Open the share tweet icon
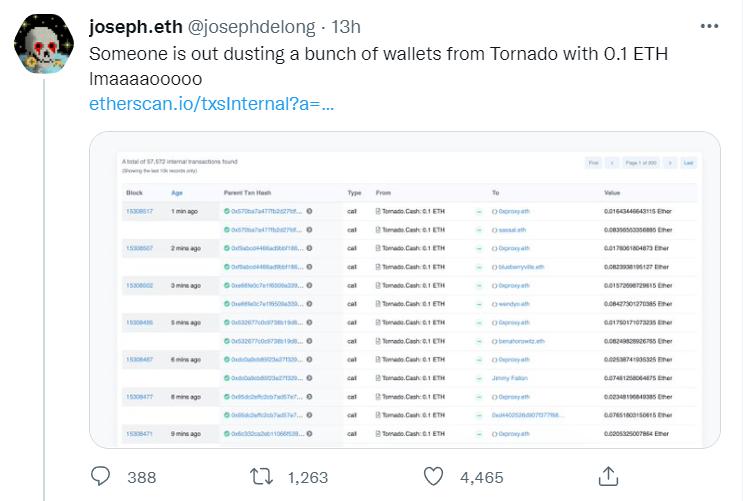This screenshot has height=501, width=743. pos(607,477)
